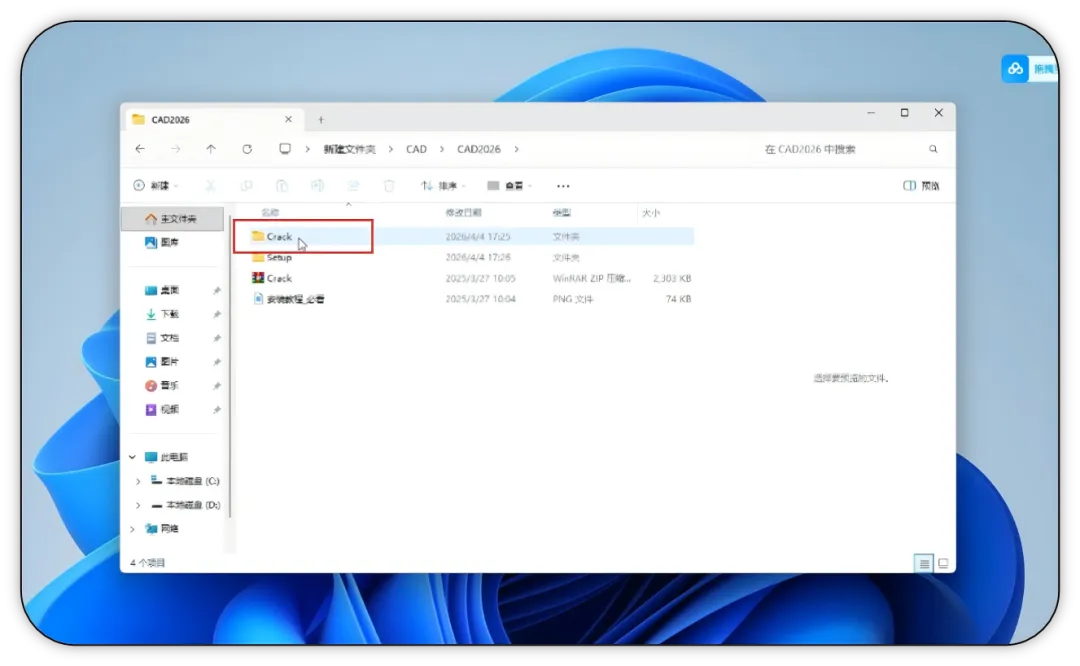Click chevron after CAD in address bar

[442, 149]
